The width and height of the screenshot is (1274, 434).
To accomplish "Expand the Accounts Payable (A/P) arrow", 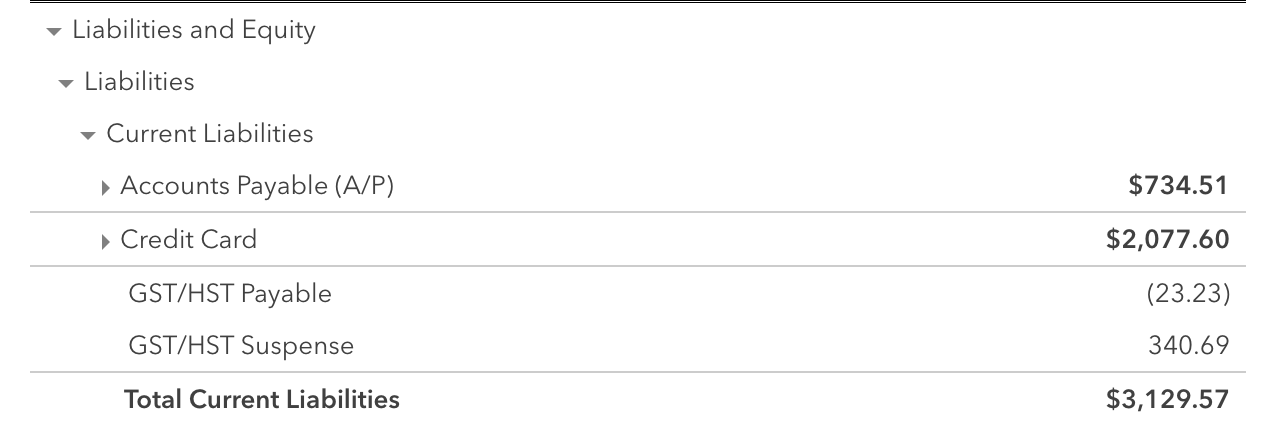I will 108,187.
